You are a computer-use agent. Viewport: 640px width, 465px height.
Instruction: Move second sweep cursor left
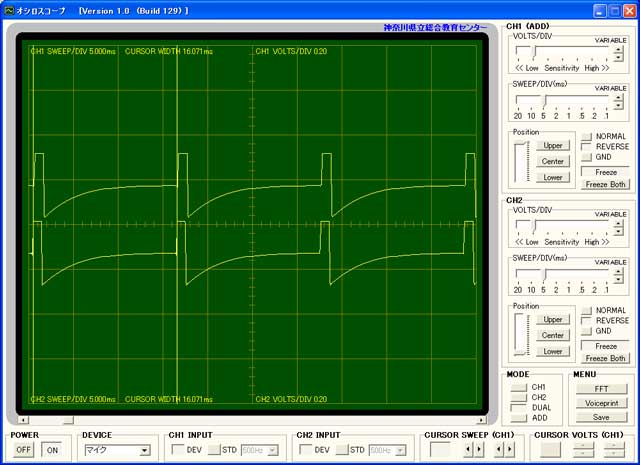(x=499, y=450)
